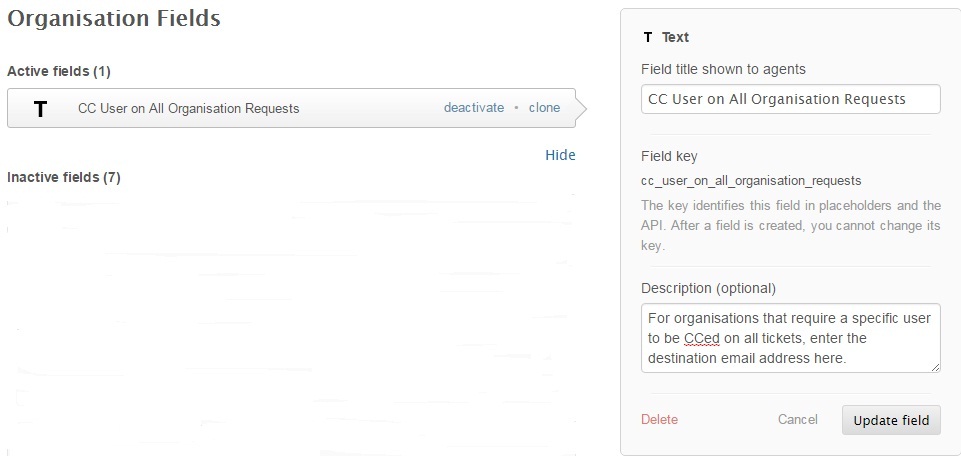Click the Organisation Fields page heading
This screenshot has height=456, width=961.
(114, 19)
